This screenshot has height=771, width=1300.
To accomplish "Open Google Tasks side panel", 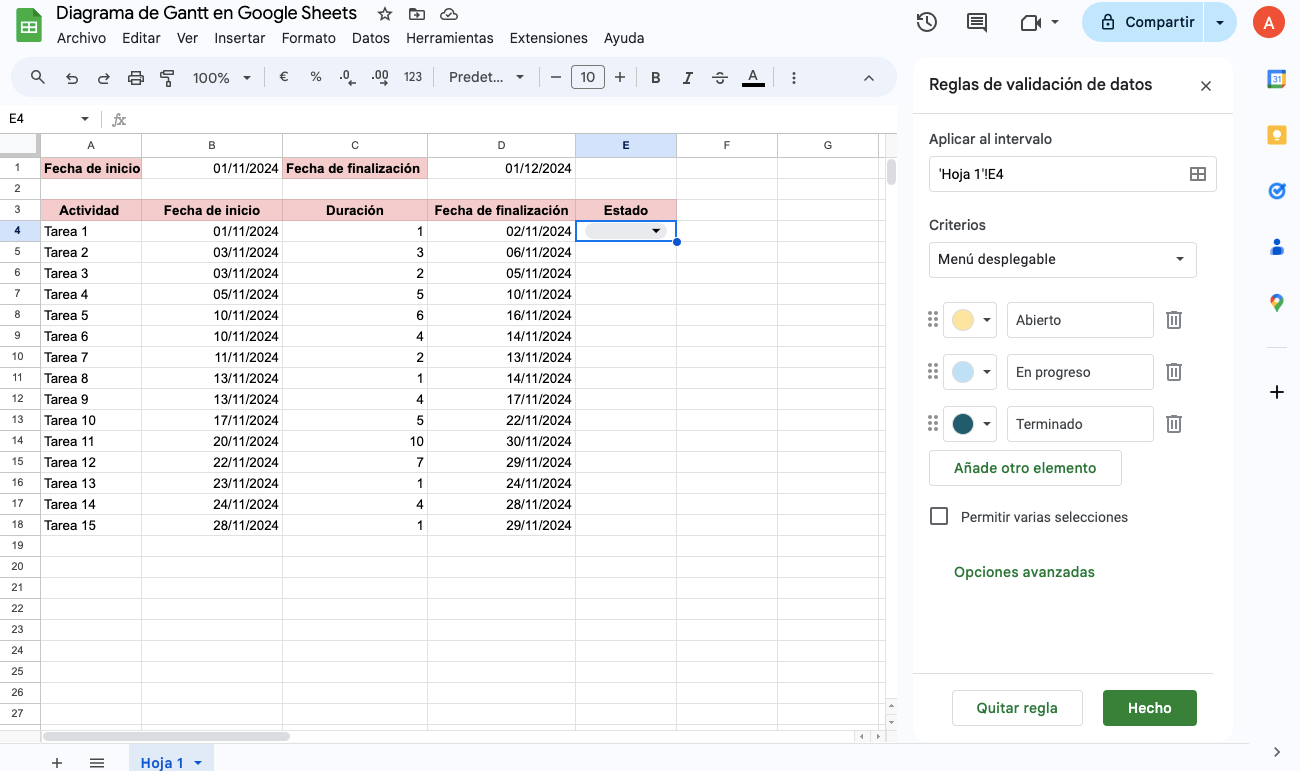I will click(x=1276, y=190).
